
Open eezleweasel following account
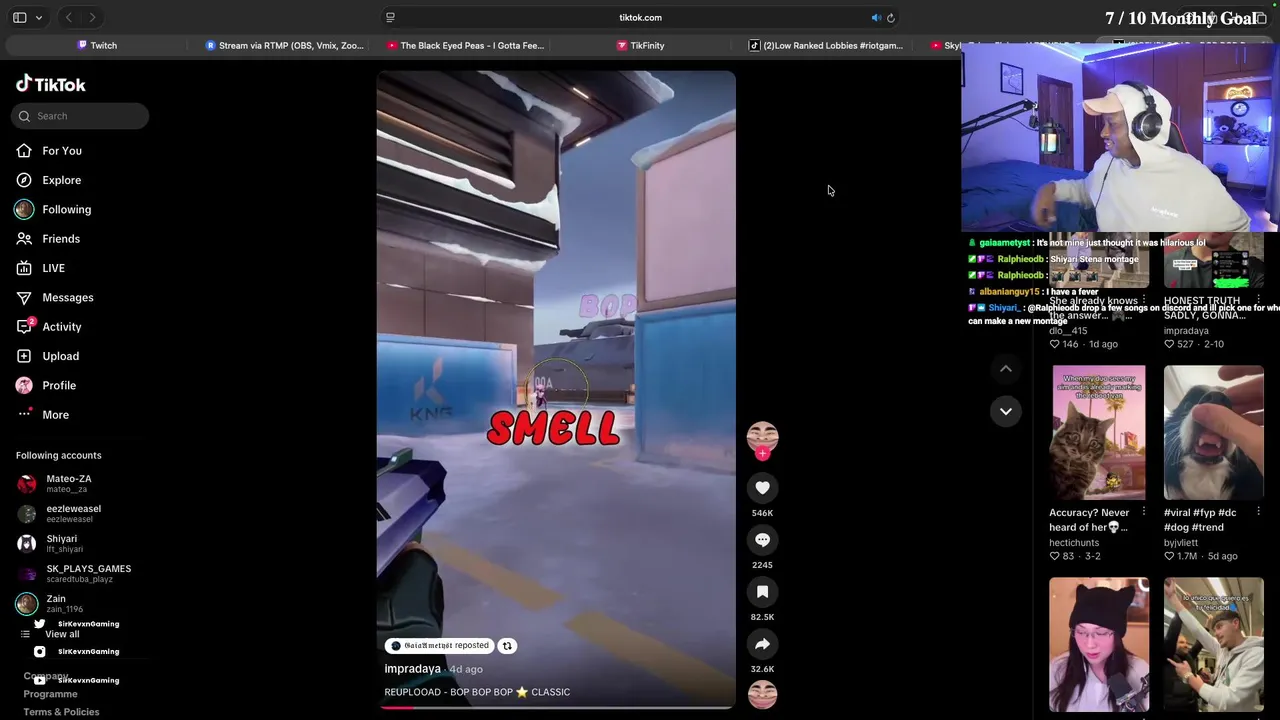tap(73, 514)
